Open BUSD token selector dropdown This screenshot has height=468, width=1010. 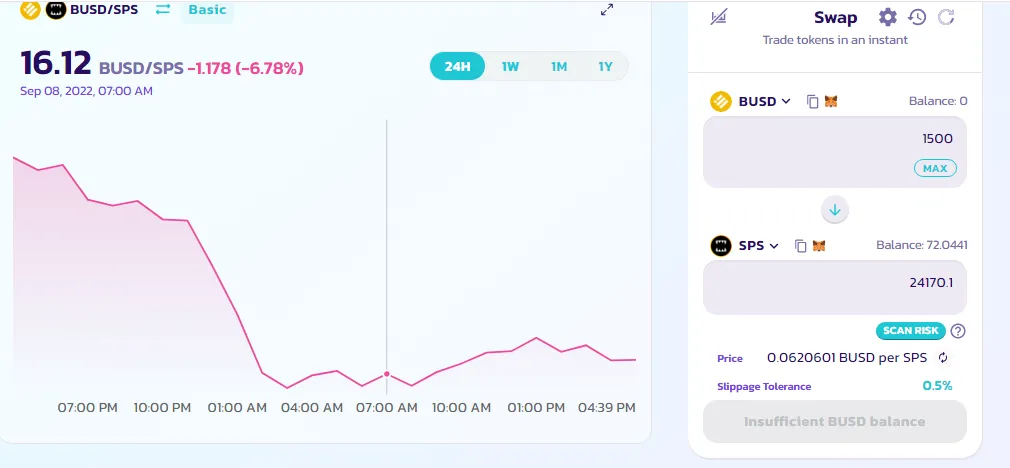pos(750,102)
